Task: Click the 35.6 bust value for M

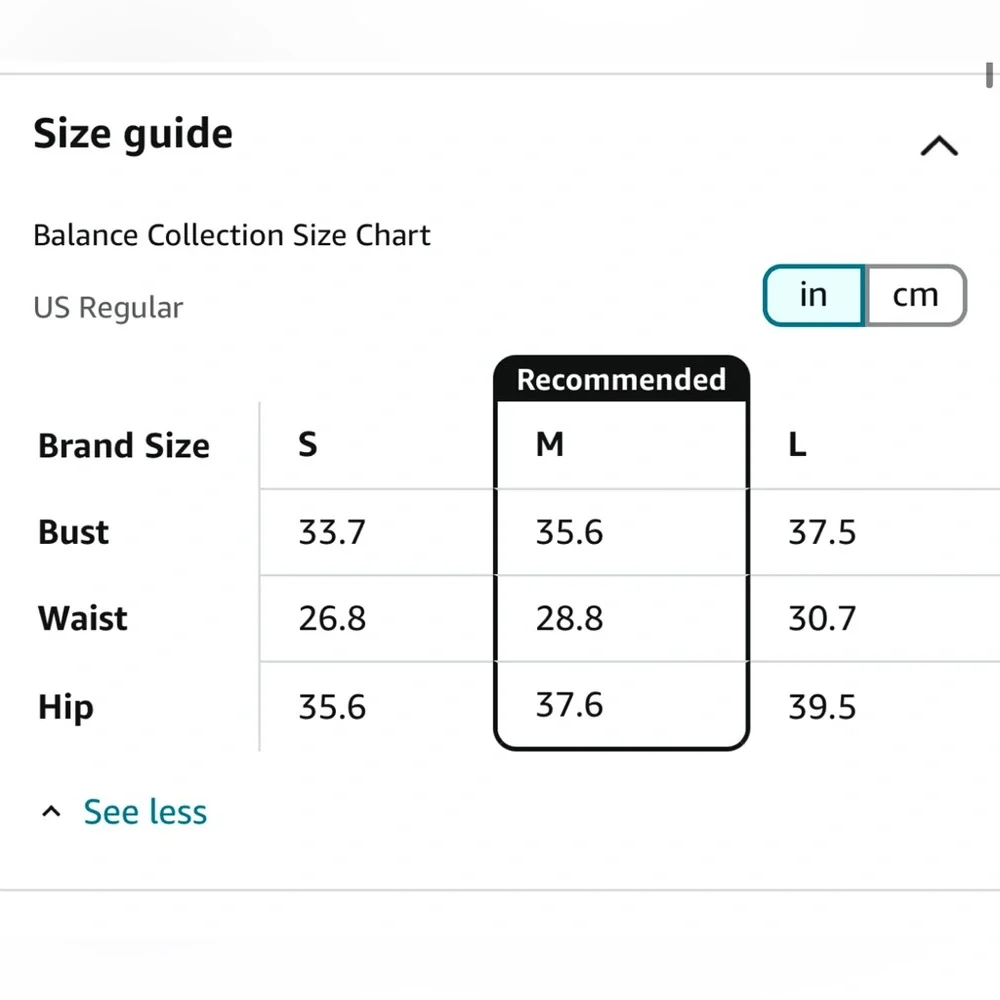Action: pyautogui.click(x=569, y=532)
